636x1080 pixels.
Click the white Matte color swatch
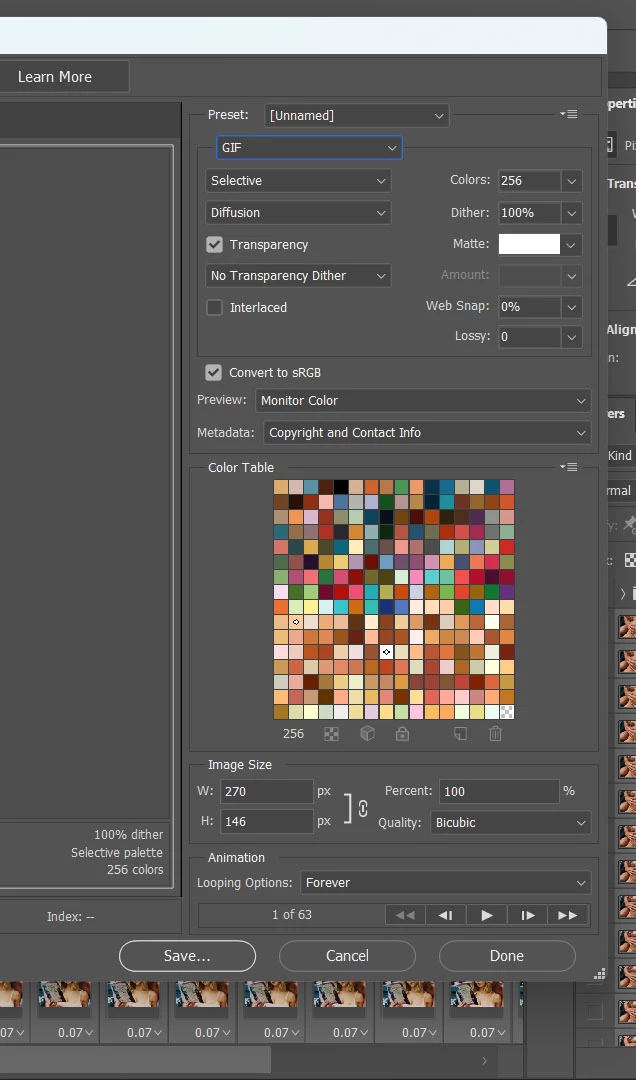529,244
